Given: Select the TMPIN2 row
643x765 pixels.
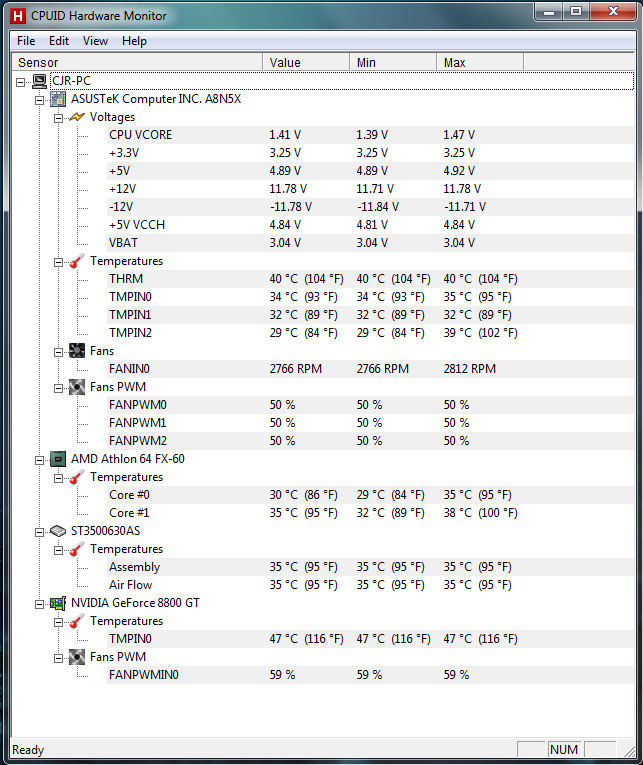Looking at the screenshot, I should pos(370,333).
